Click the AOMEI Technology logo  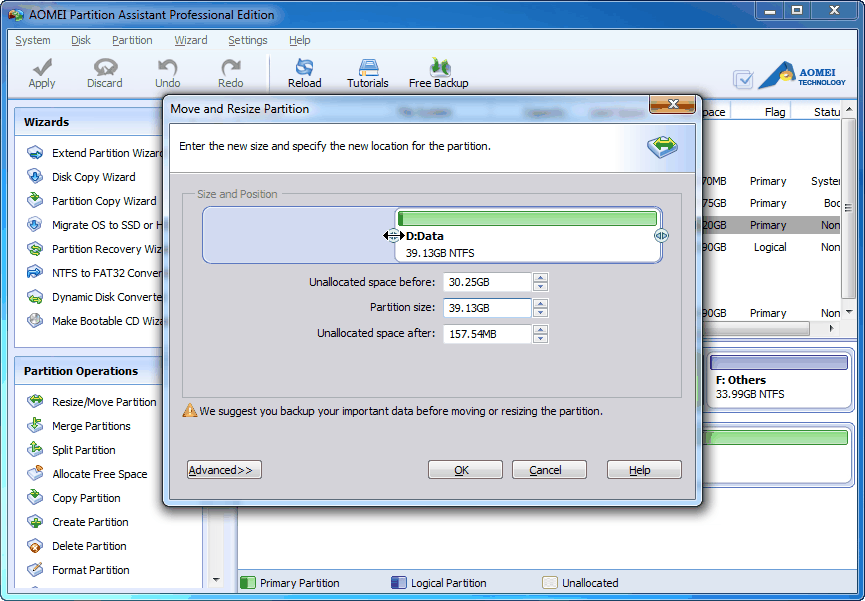click(802, 76)
